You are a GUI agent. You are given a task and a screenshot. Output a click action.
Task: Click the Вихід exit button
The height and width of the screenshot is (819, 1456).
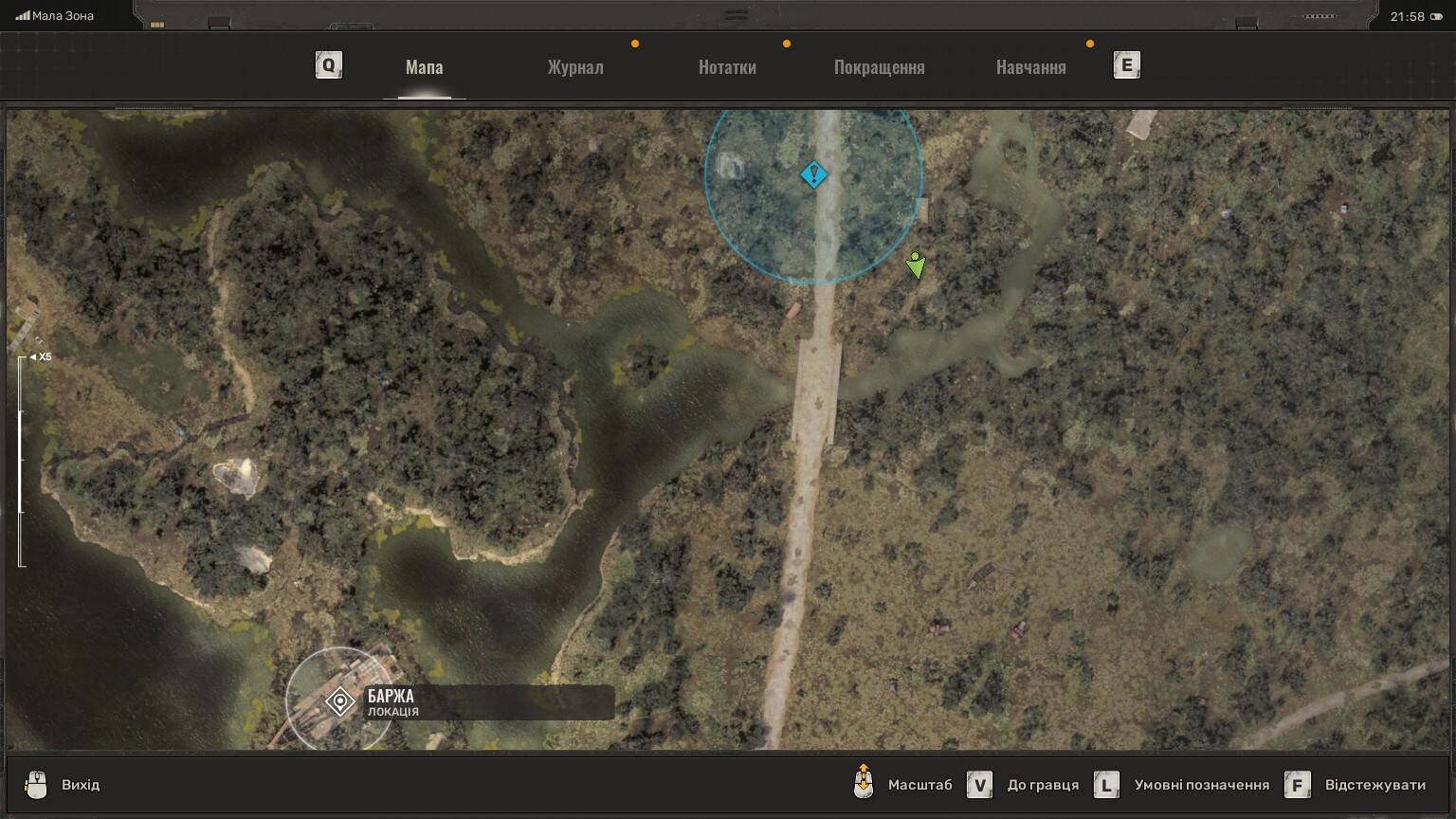pyautogui.click(x=81, y=785)
